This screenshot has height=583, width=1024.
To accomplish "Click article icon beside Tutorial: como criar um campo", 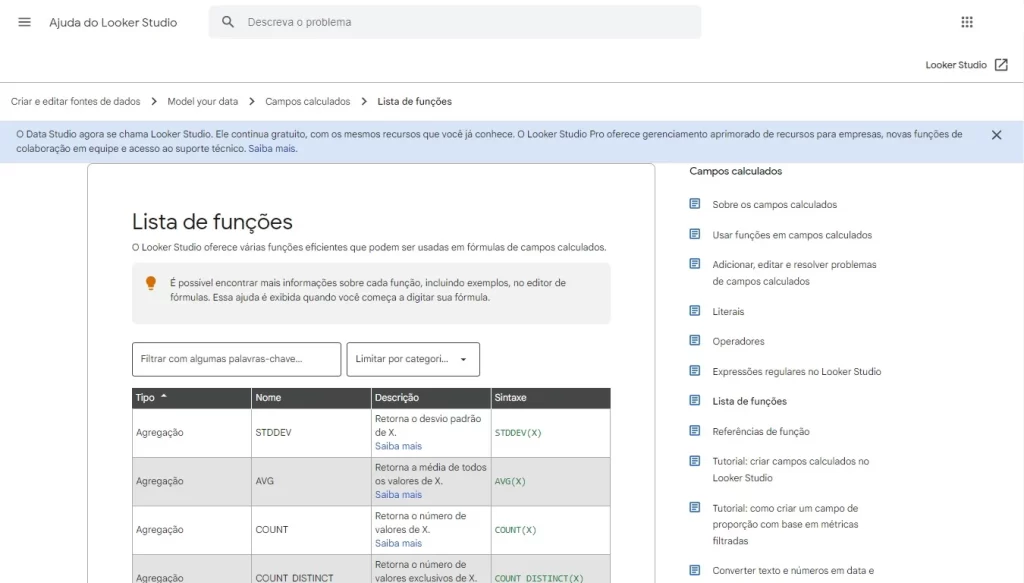I will pyautogui.click(x=695, y=507).
